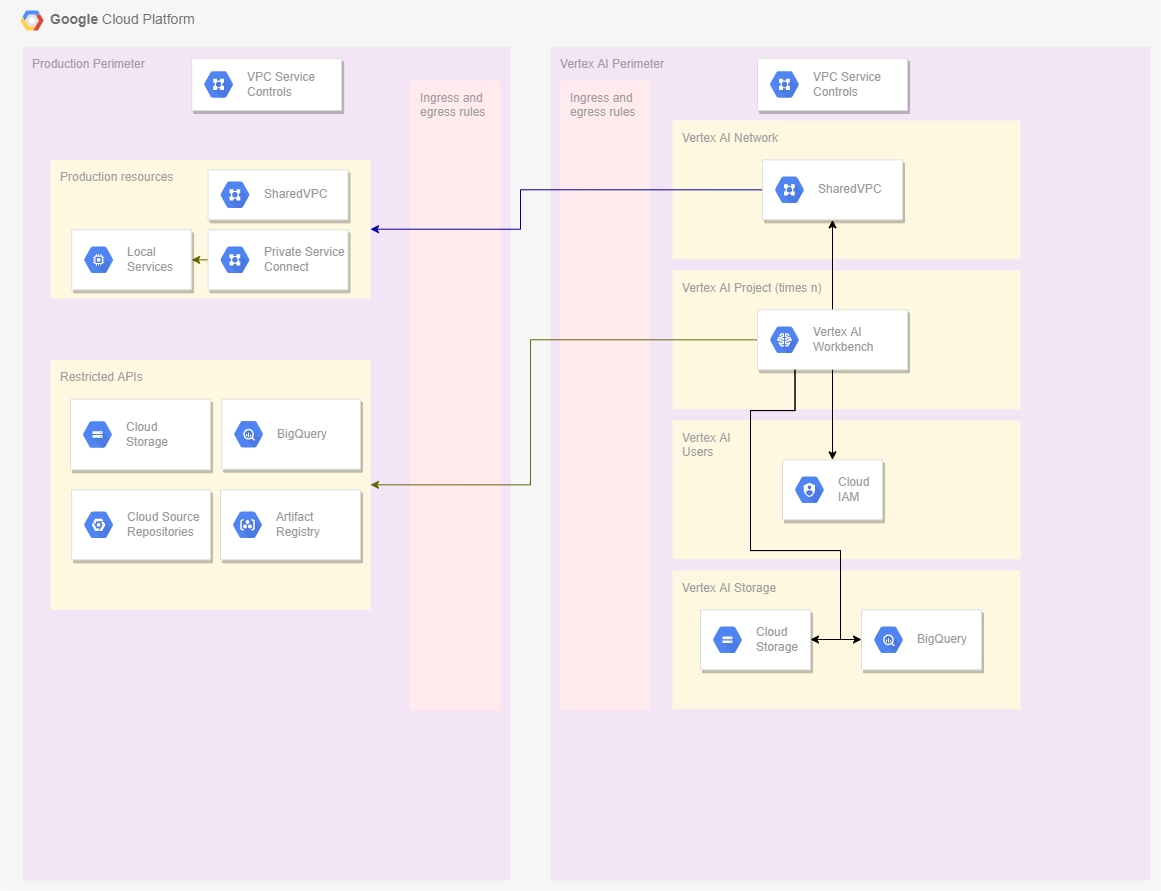Select 'Cloud Storage' text in Restricted APIs
Viewport: 1161px width, 891px height.
(x=147, y=434)
